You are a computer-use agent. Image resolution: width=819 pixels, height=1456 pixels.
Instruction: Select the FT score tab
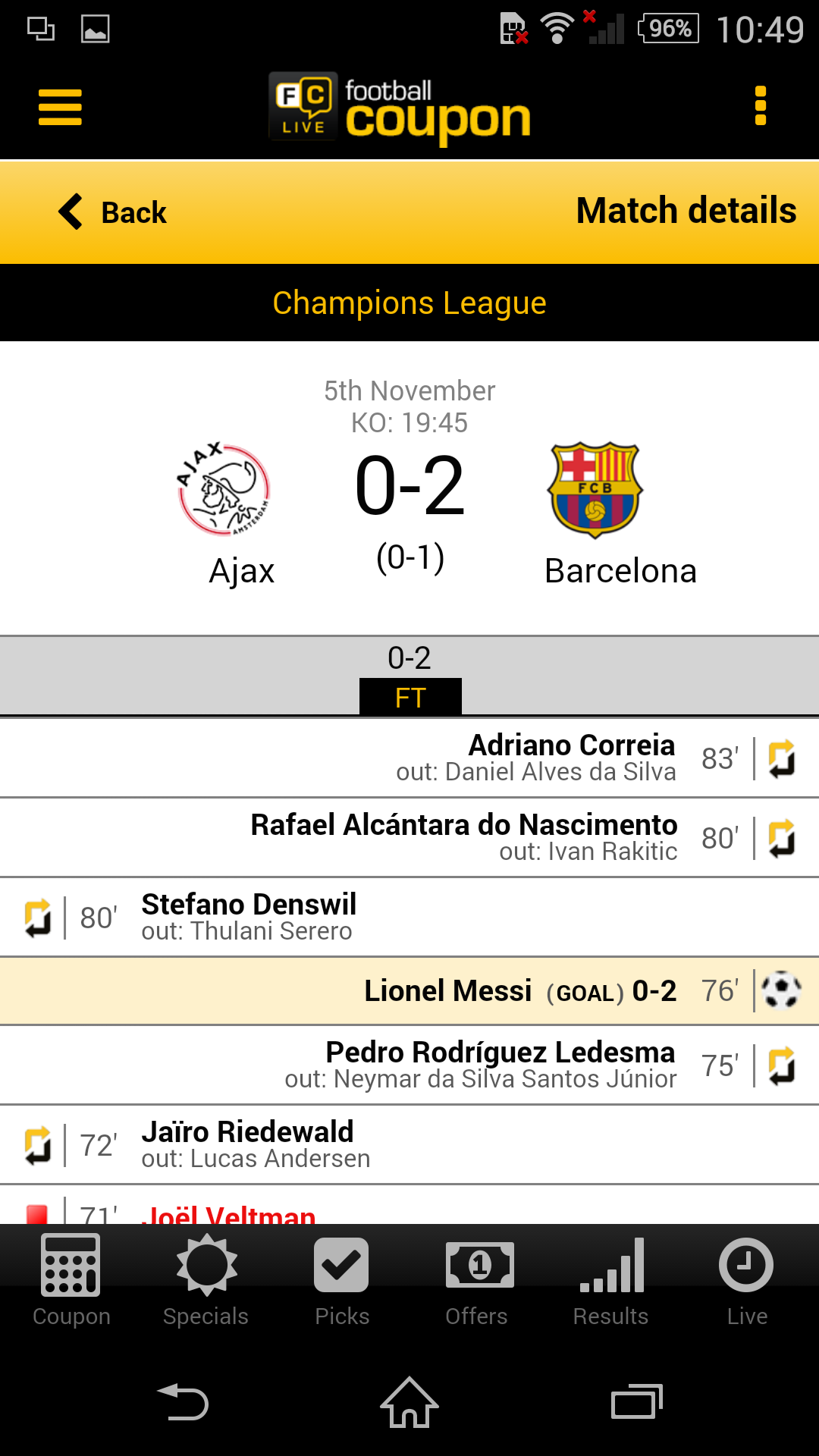[410, 696]
